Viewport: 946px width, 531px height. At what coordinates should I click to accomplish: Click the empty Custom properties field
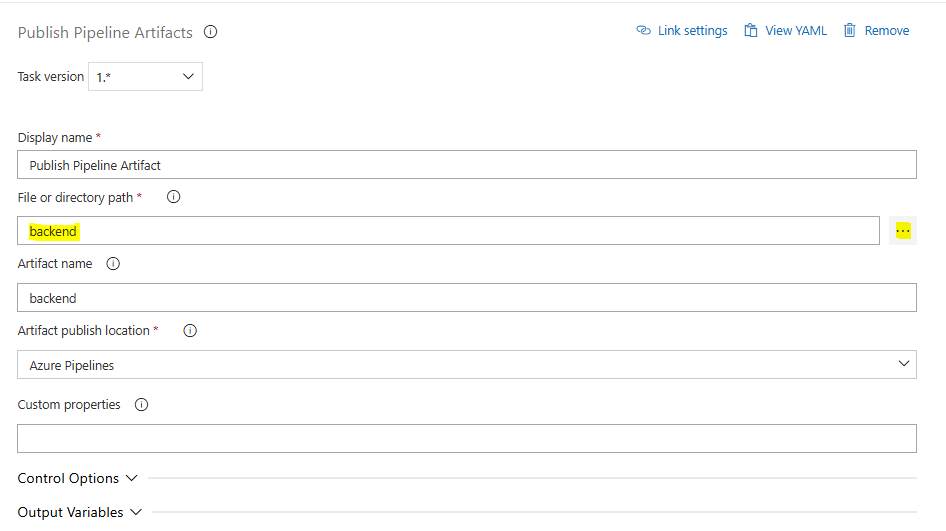[x=467, y=438]
